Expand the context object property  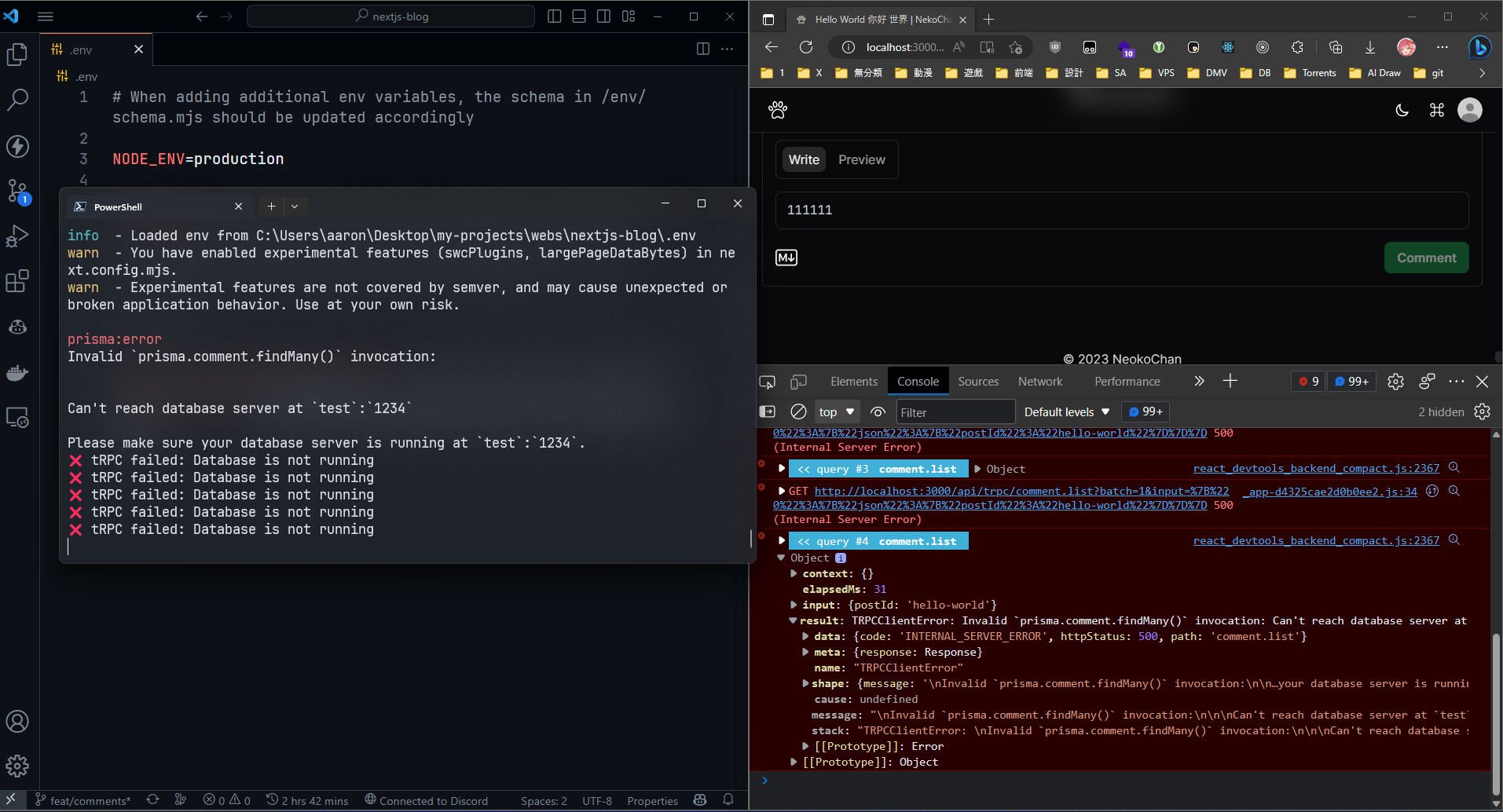pos(794,574)
